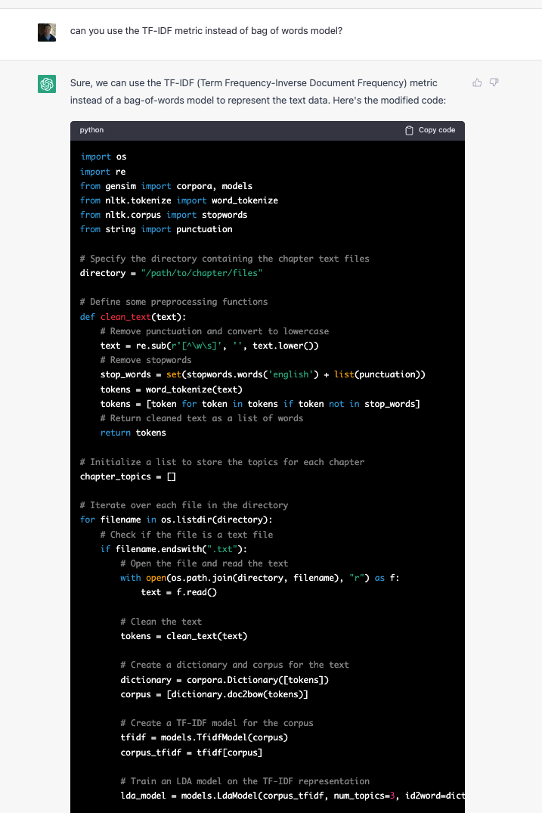Click the ChatGPT logo icon
Viewport: 542px width, 814px height.
(47, 84)
